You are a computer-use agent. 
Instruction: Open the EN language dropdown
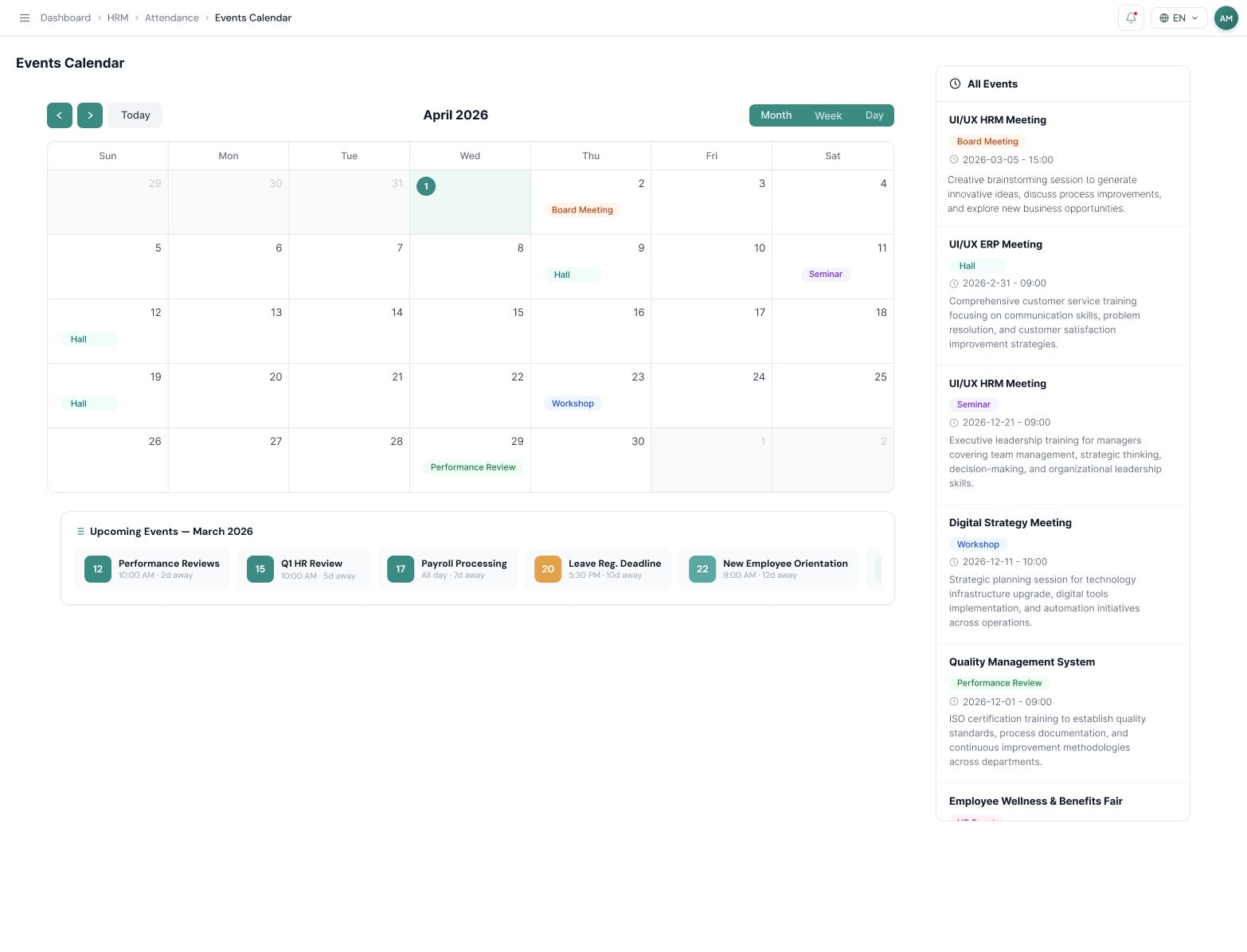click(1179, 18)
